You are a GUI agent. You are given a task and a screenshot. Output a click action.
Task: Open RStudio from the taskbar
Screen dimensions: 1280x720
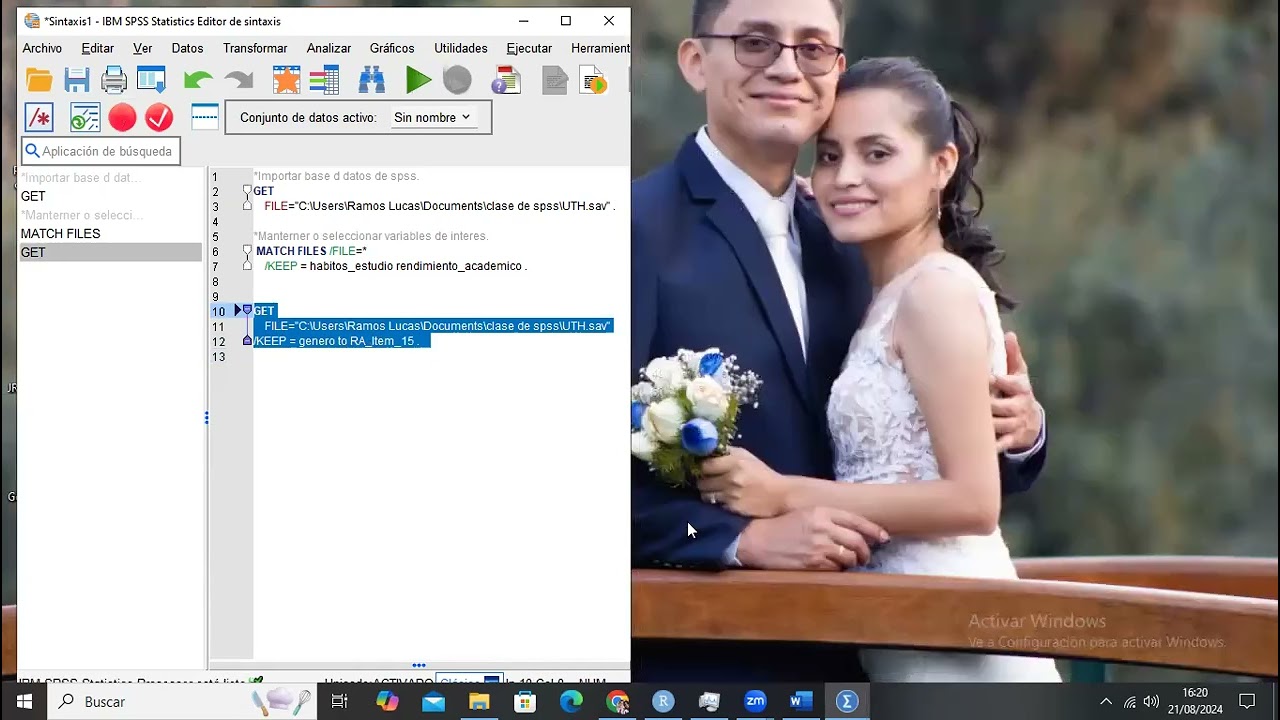(x=663, y=702)
